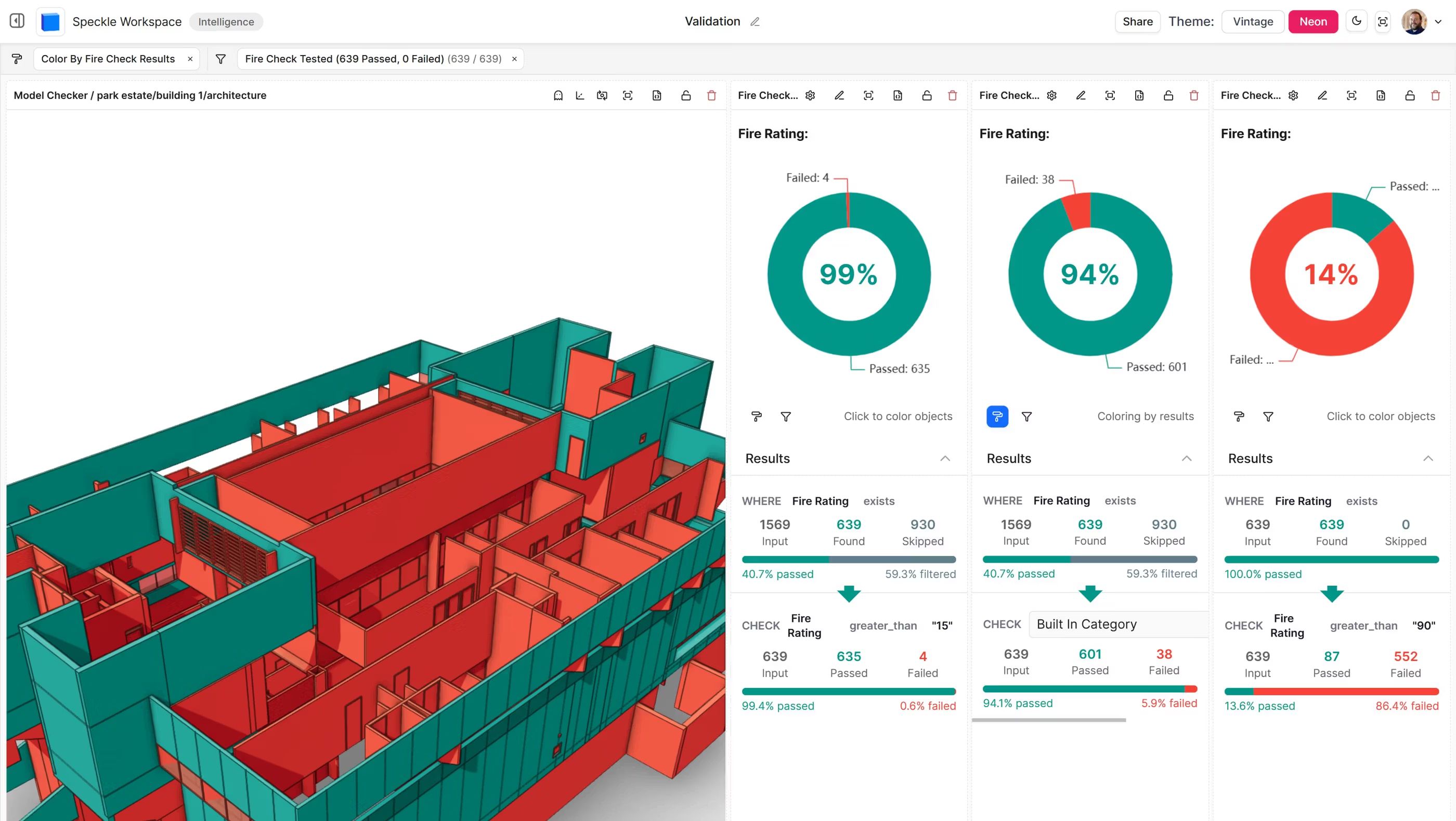The height and width of the screenshot is (821, 1456).
Task: Remove the Color By Fire Check Results chip
Action: 190,59
